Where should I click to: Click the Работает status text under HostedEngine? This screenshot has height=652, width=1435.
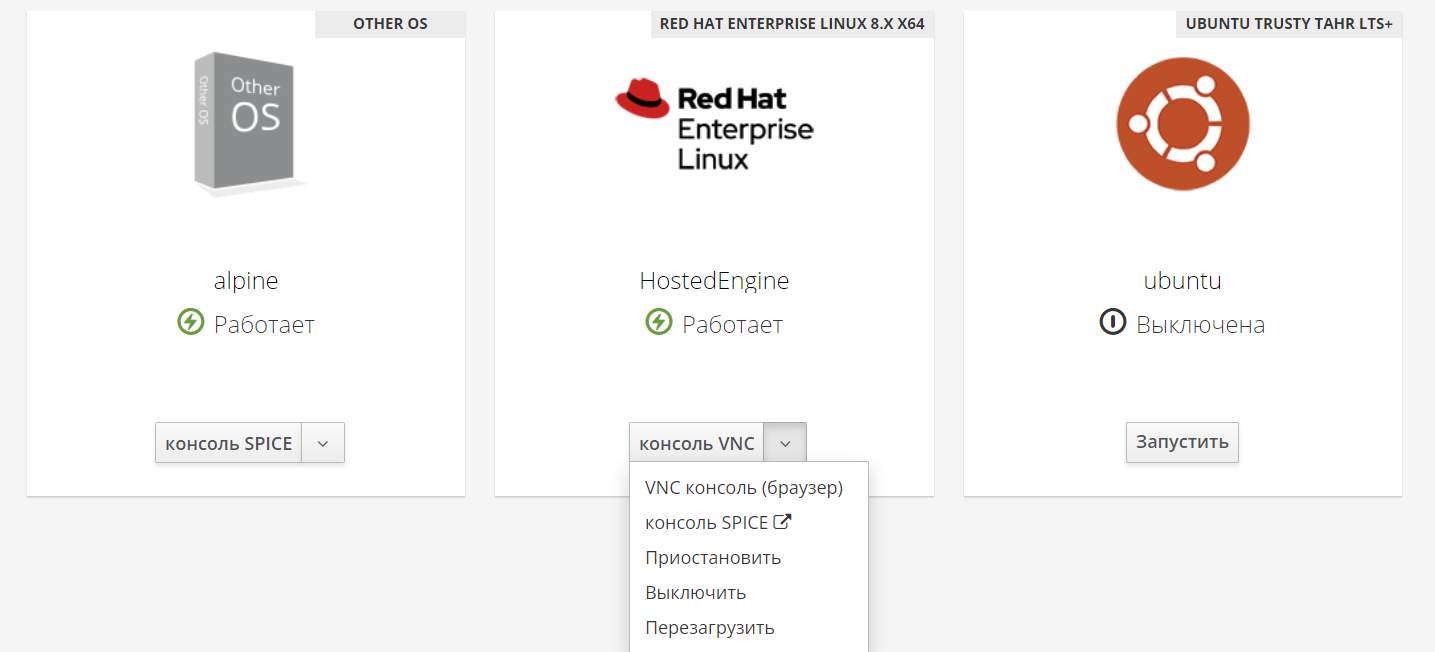click(732, 325)
